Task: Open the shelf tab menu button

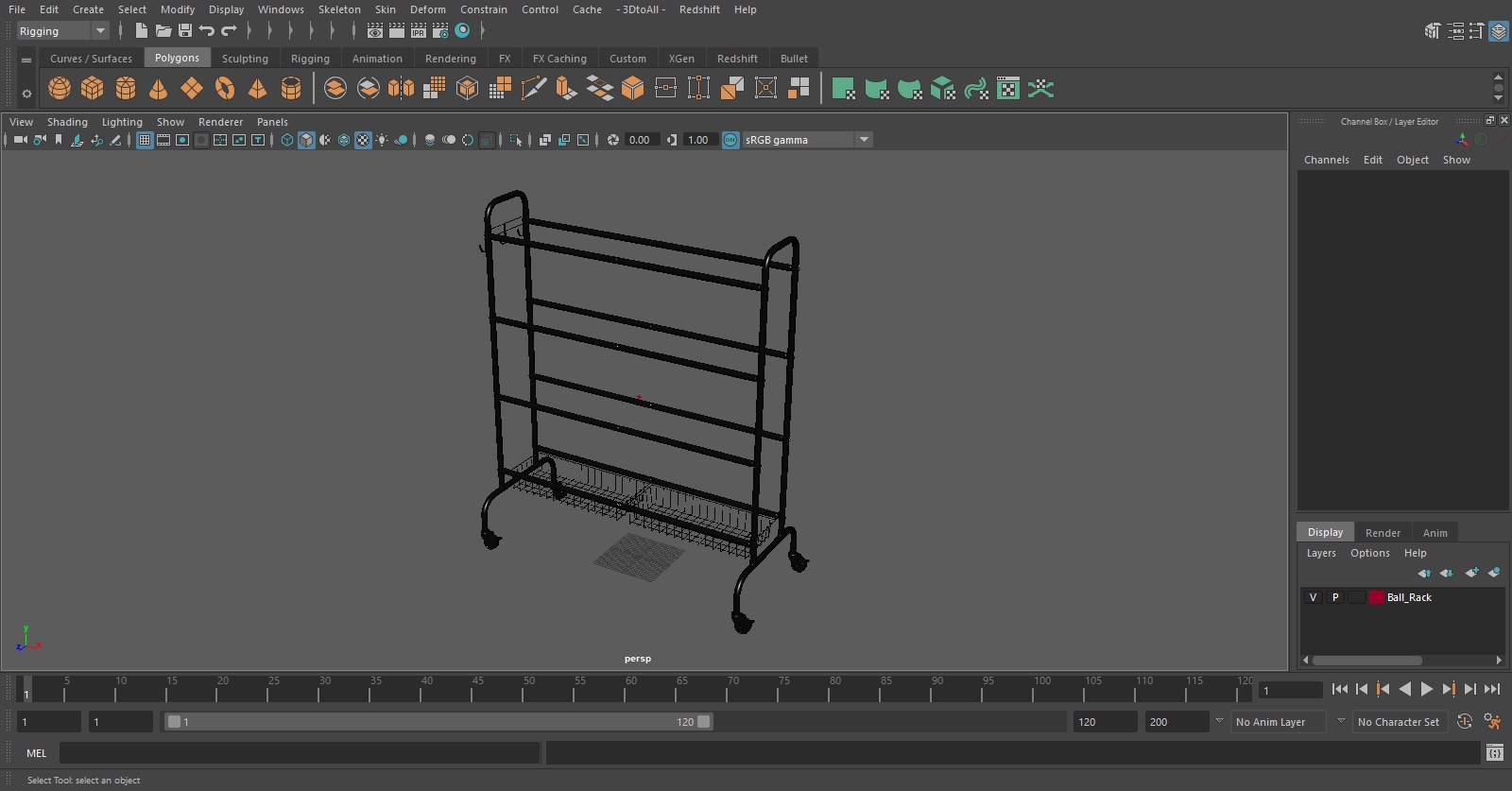Action: click(x=26, y=60)
